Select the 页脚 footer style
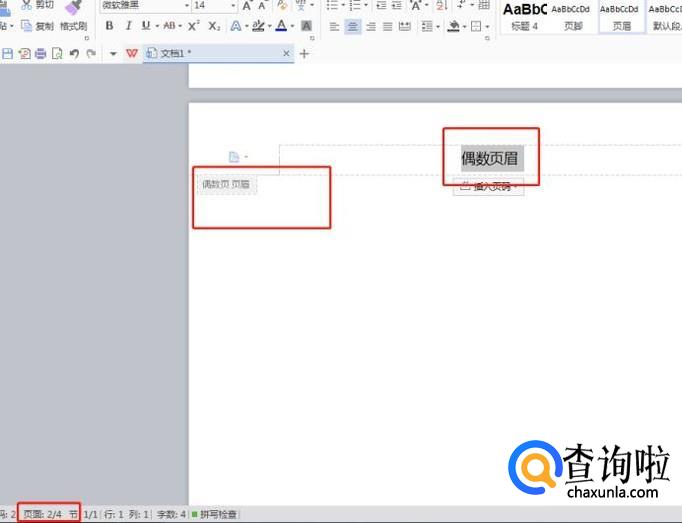The image size is (682, 523). 572,16
